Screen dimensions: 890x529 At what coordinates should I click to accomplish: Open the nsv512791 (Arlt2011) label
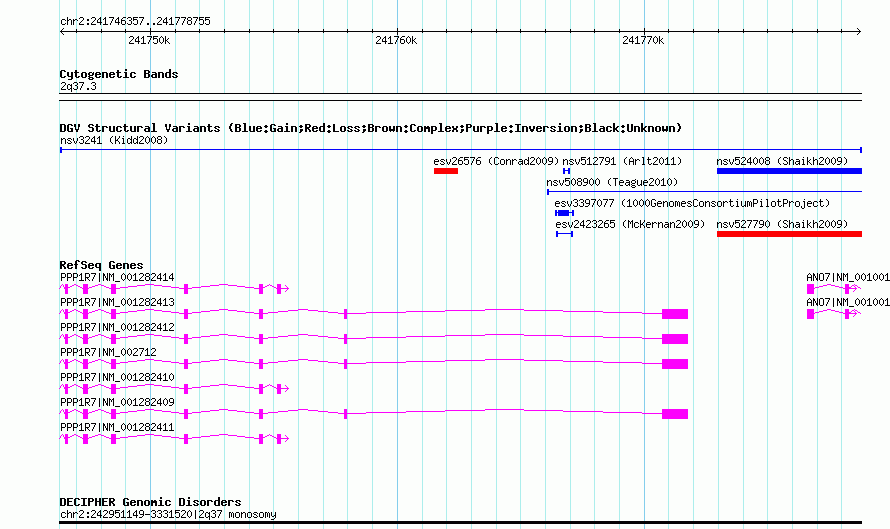pos(622,161)
